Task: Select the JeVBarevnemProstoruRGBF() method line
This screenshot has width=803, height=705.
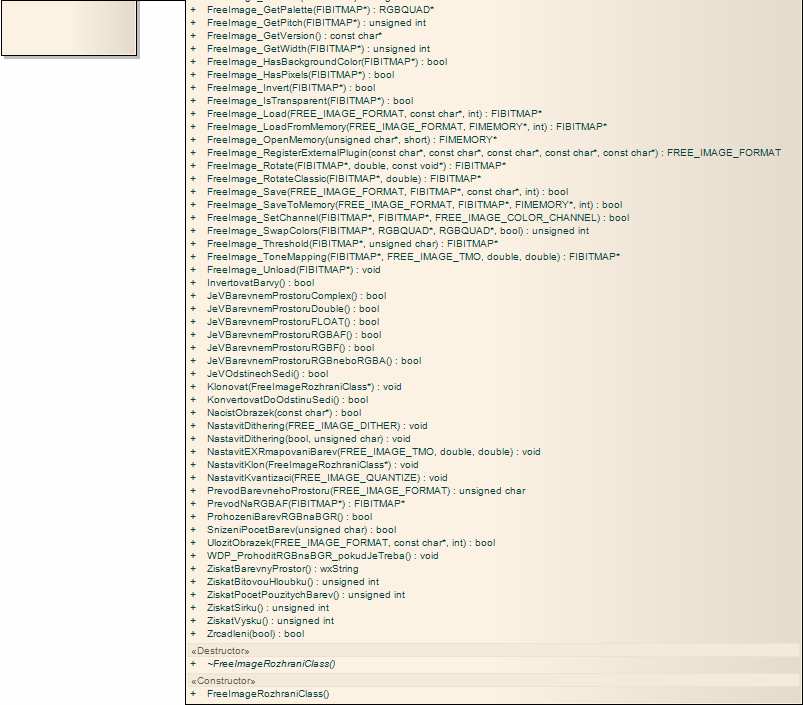Action: pyautogui.click(x=291, y=348)
